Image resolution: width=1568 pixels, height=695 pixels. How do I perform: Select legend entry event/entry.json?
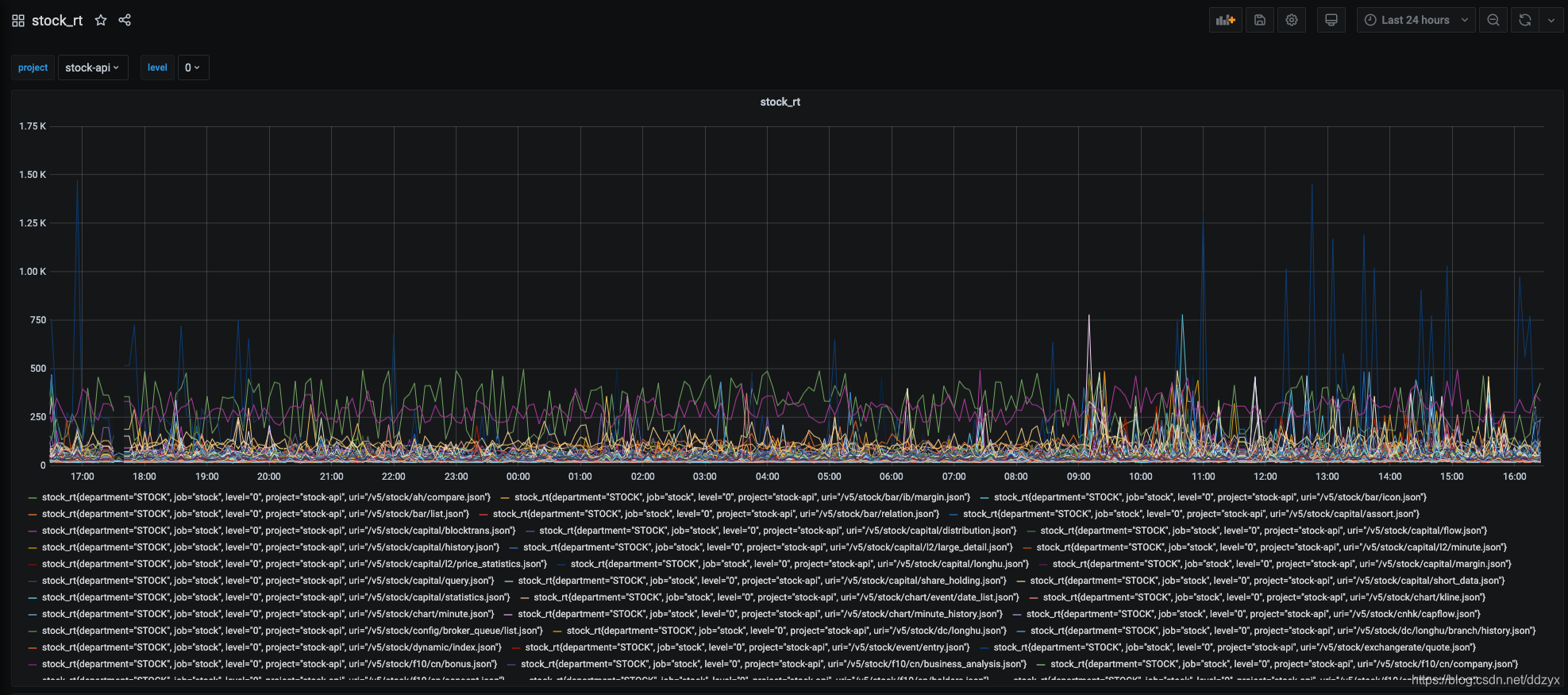748,647
